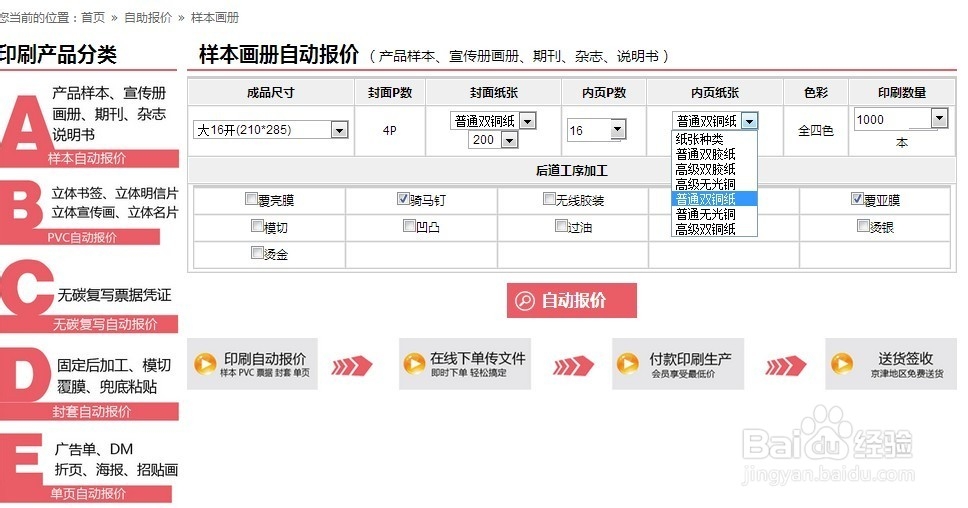968x508 pixels.
Task: Click the 送货签收 step banner
Action: [x=891, y=364]
